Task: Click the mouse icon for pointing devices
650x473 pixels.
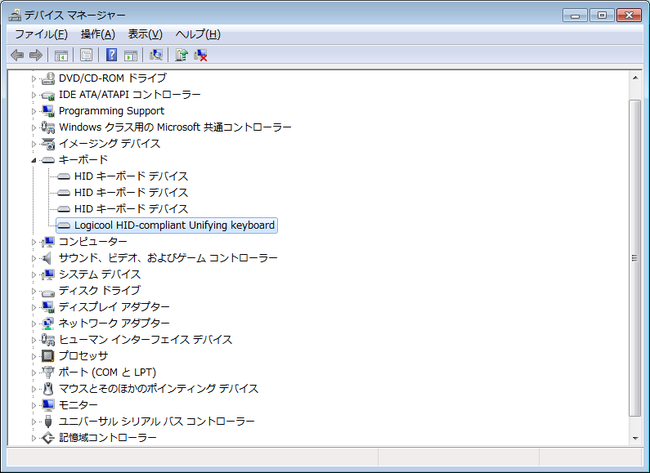Action: click(x=48, y=388)
